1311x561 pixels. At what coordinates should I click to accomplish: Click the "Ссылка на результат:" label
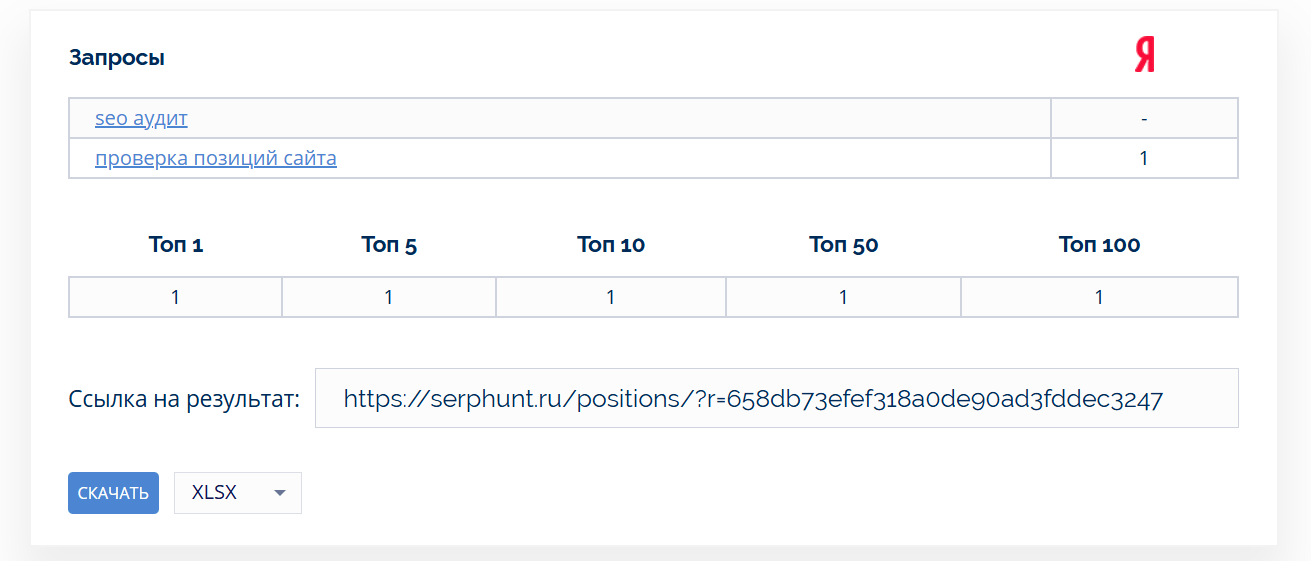point(184,400)
